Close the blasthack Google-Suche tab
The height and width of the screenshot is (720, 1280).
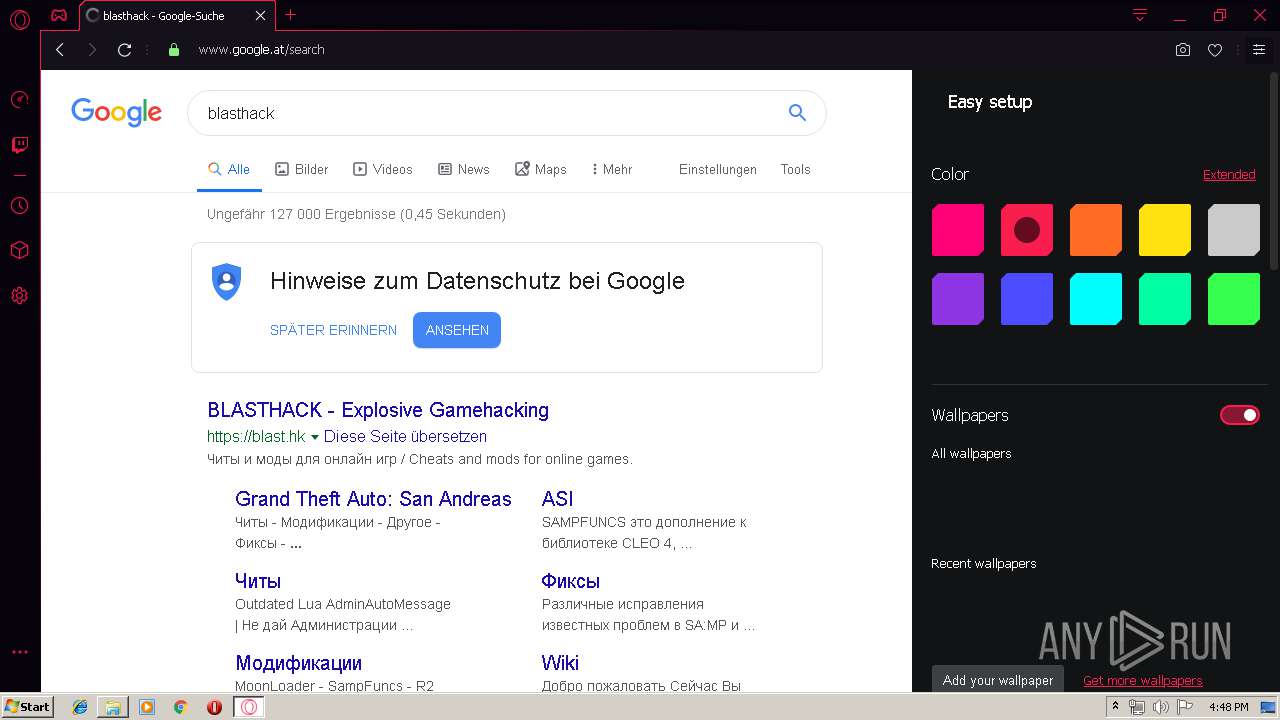tap(261, 16)
